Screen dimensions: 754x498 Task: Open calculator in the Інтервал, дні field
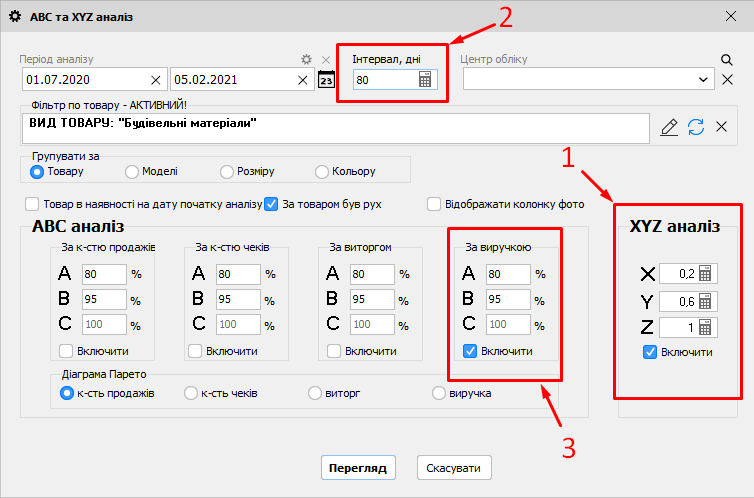pyautogui.click(x=425, y=80)
